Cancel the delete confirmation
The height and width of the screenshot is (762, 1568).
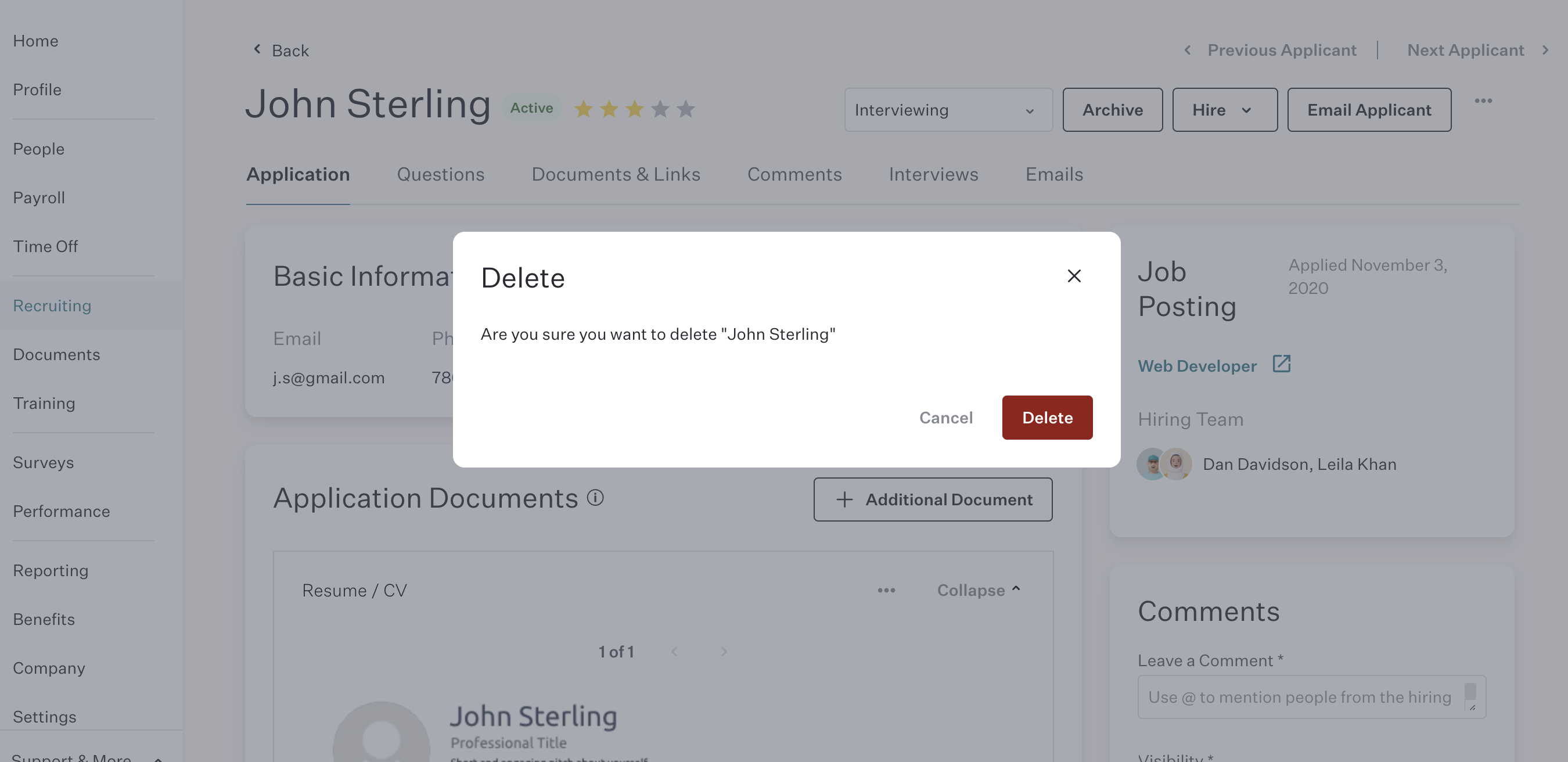coord(945,418)
